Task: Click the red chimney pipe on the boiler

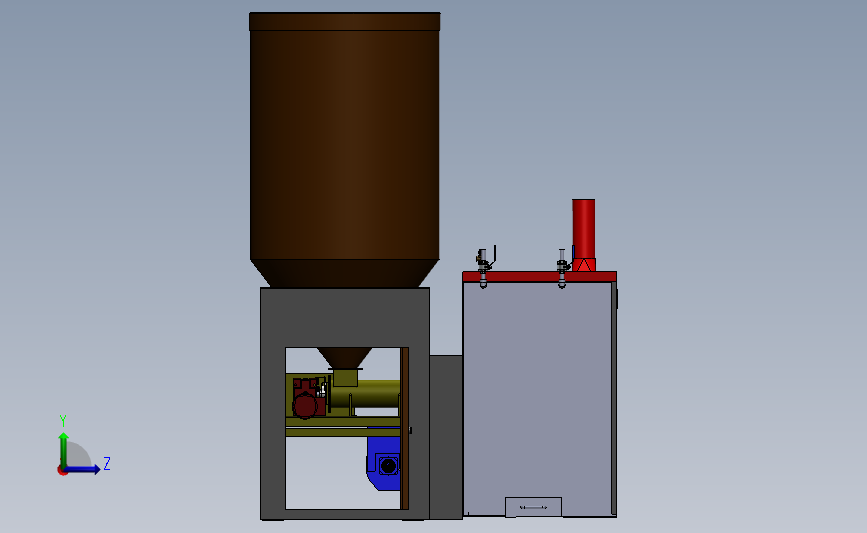Action: click(x=583, y=228)
